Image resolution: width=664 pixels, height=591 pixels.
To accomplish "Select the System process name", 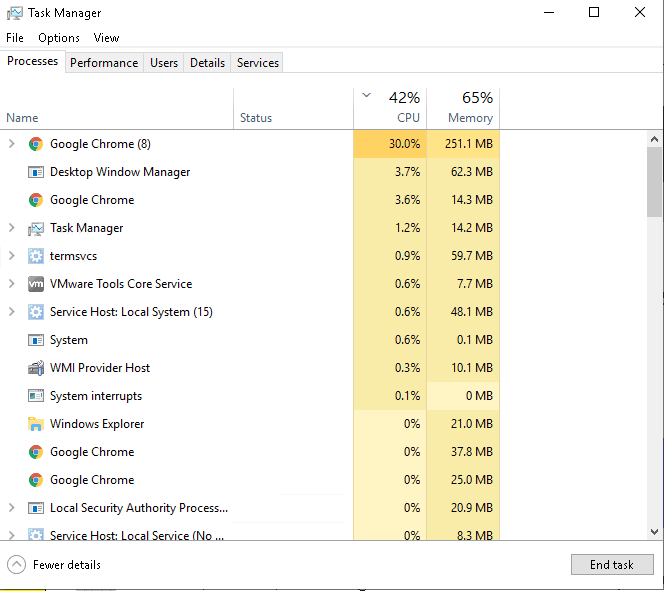I will 69,340.
